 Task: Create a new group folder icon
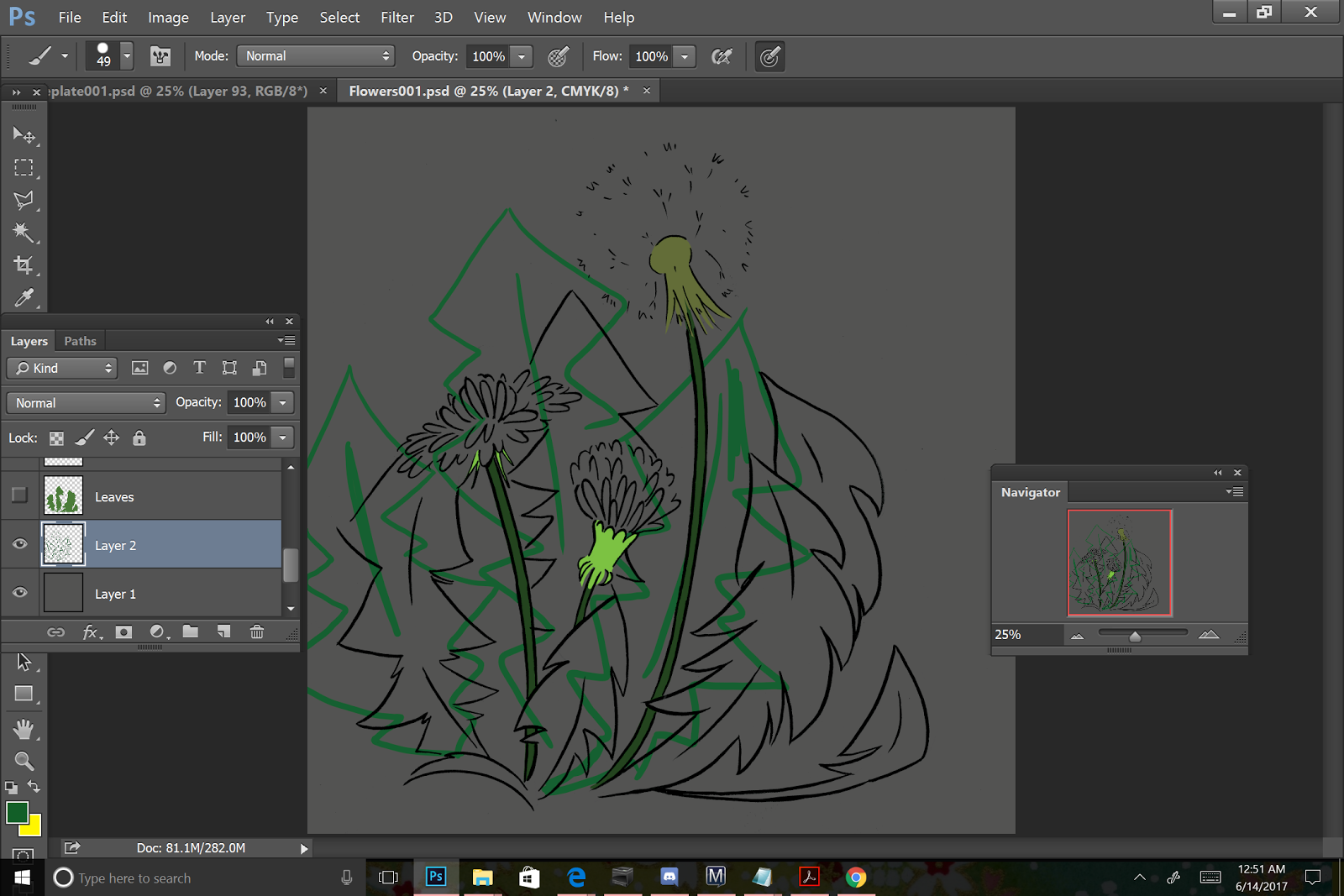coord(191,631)
